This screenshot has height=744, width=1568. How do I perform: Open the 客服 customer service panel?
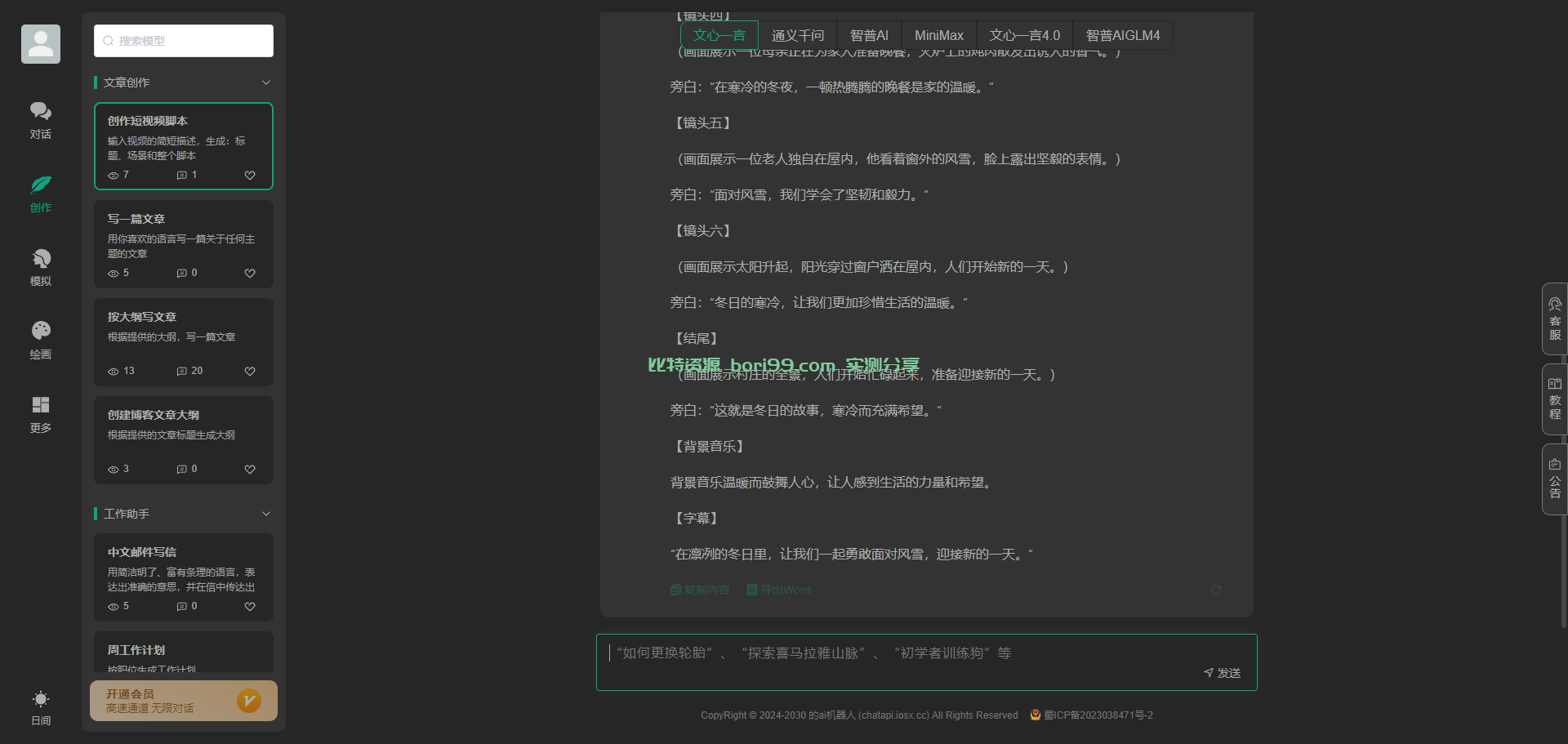pos(1555,319)
